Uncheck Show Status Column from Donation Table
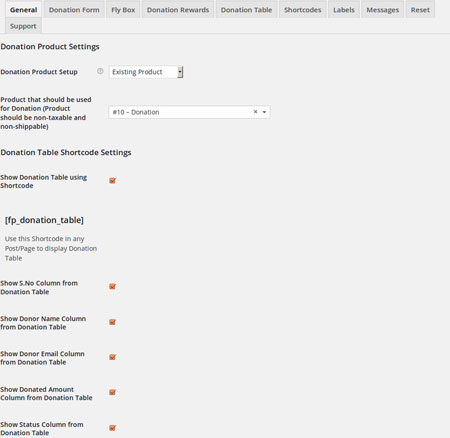 pos(112,428)
